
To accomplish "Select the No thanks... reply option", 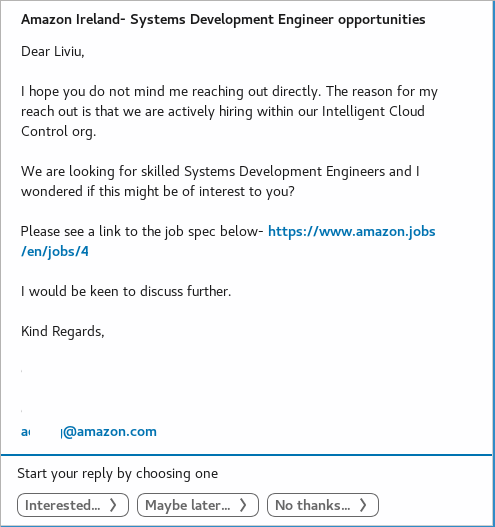I will 323,505.
